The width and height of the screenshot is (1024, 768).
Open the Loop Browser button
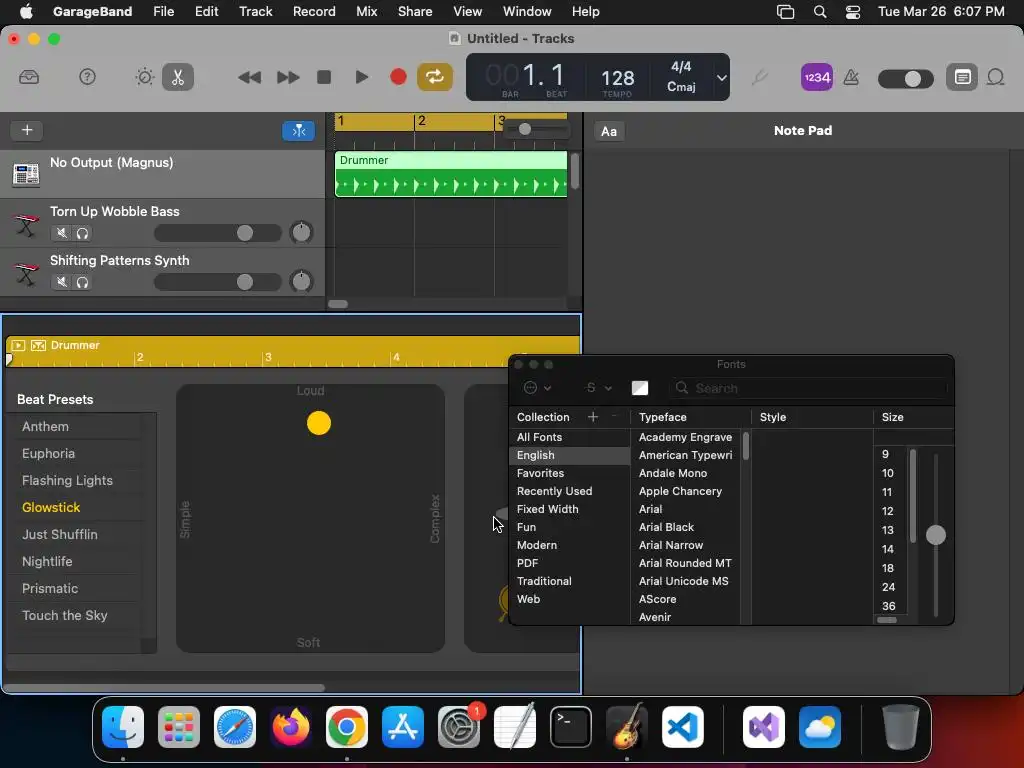[996, 77]
